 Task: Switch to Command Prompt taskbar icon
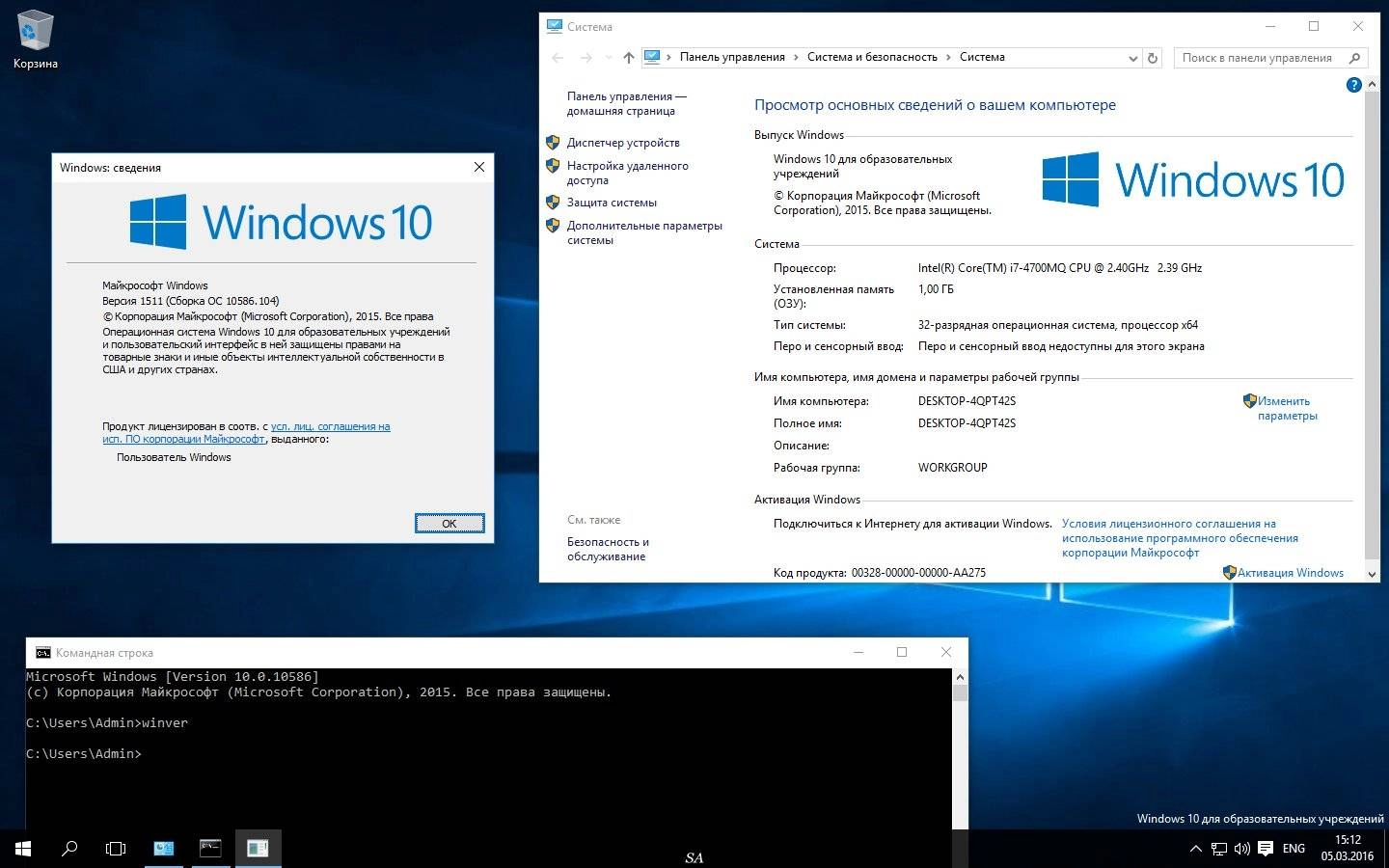pyautogui.click(x=210, y=849)
